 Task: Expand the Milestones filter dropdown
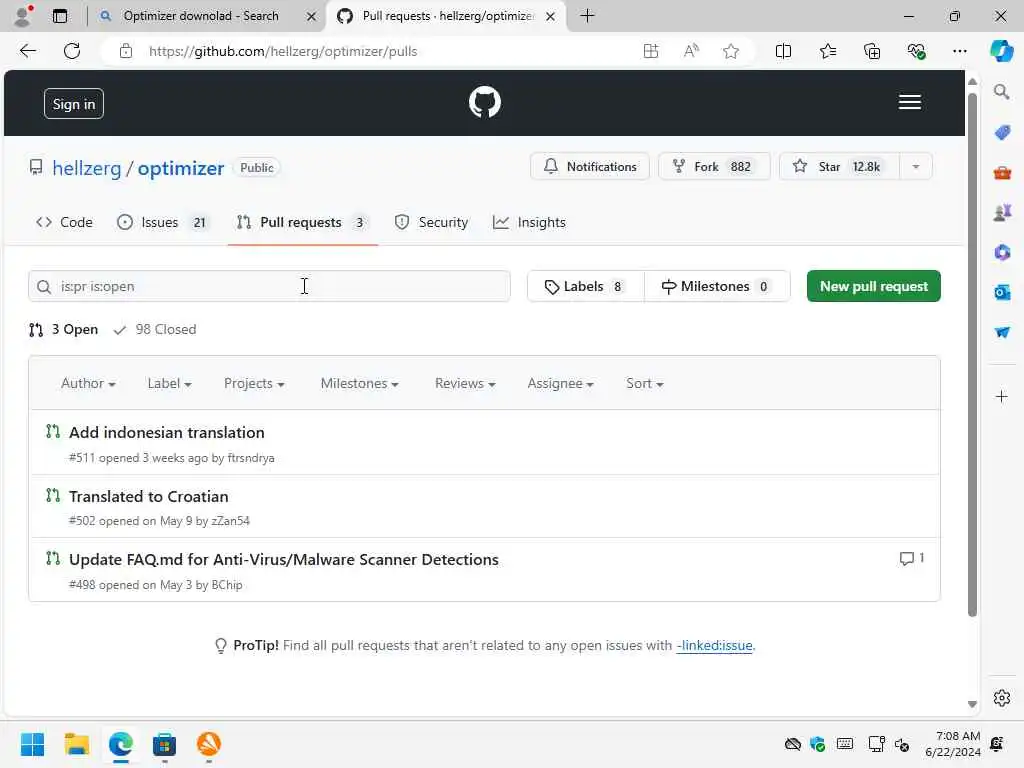[x=359, y=383]
